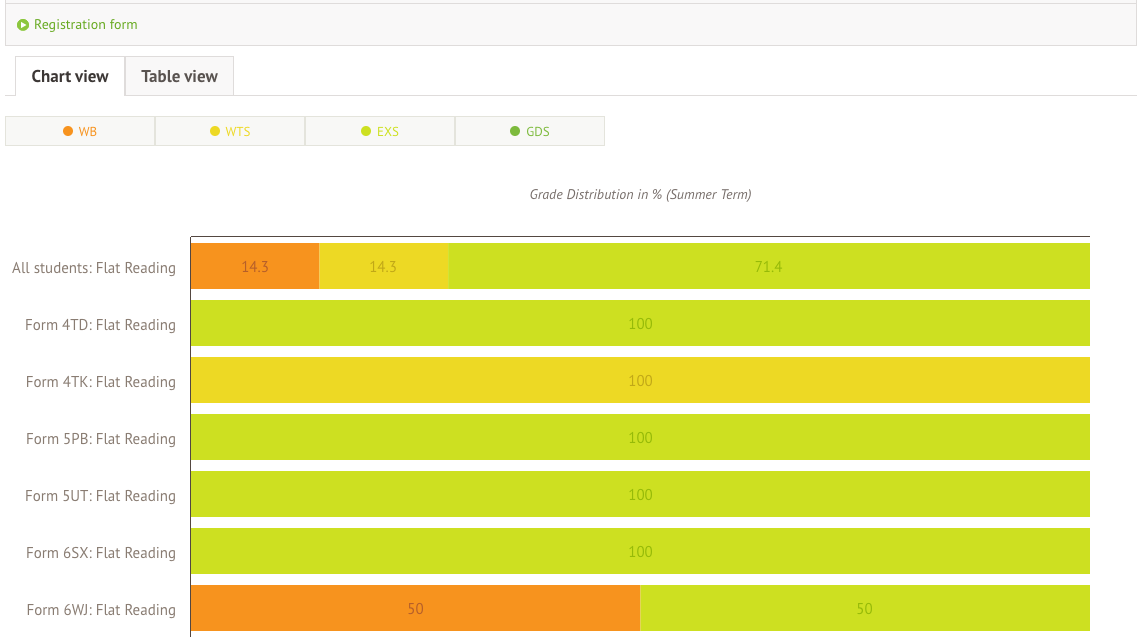The height and width of the screenshot is (642, 1137).
Task: Switch to the Table view tab
Action: tap(179, 76)
